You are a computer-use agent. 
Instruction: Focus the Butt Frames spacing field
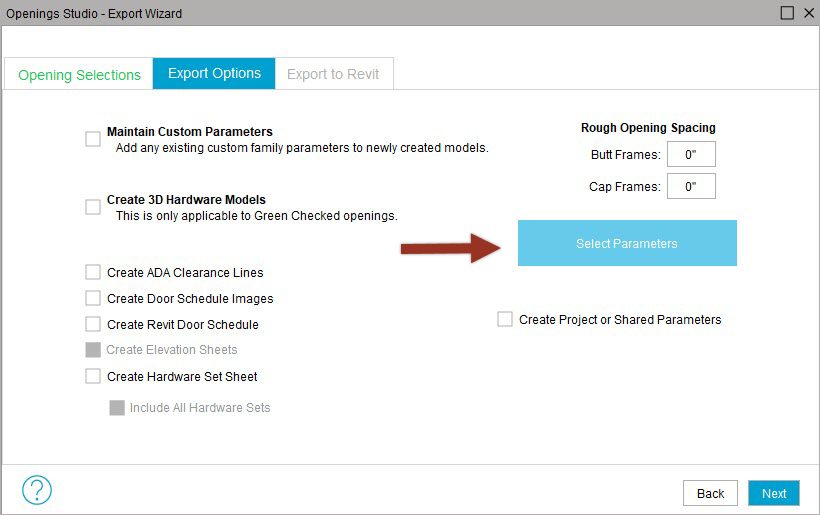point(691,154)
